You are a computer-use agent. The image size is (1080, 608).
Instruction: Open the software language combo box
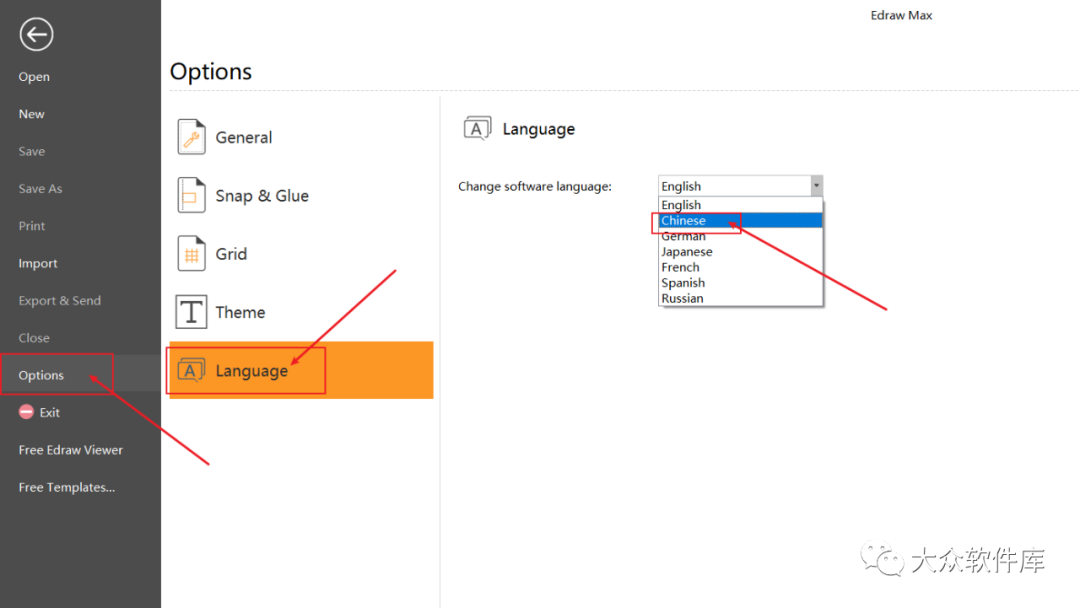pyautogui.click(x=740, y=186)
